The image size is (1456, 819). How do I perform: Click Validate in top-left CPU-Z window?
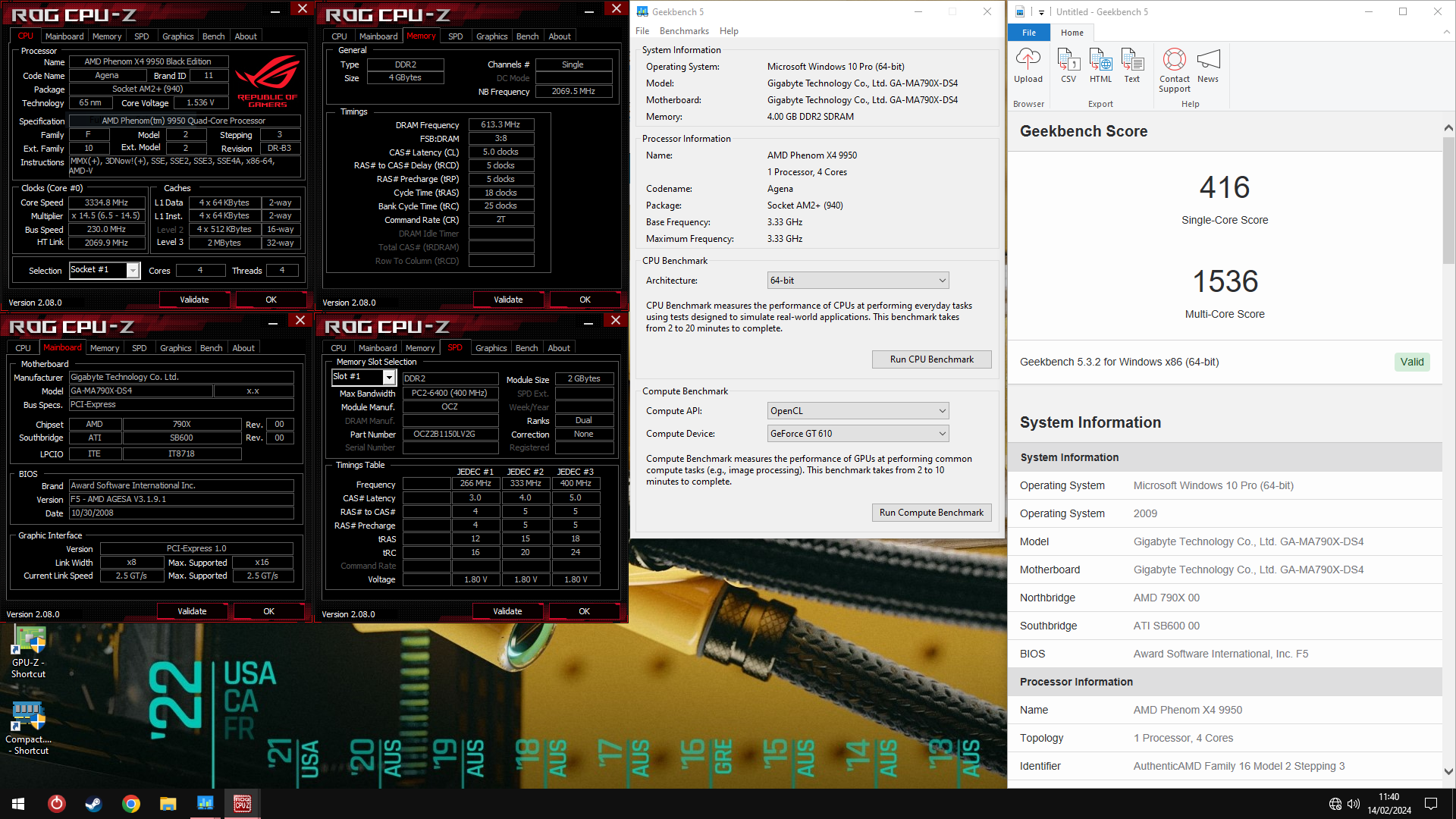[194, 300]
